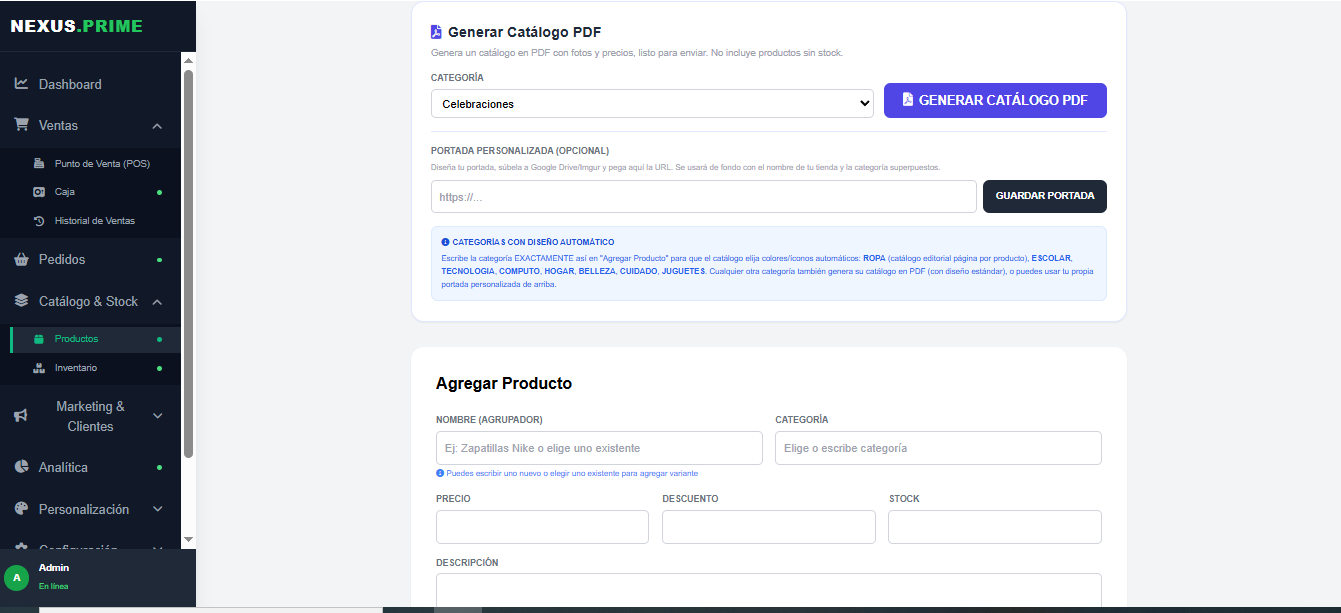Click the Marketing megaphone icon
Image resolution: width=1341 pixels, height=613 pixels.
click(21, 416)
